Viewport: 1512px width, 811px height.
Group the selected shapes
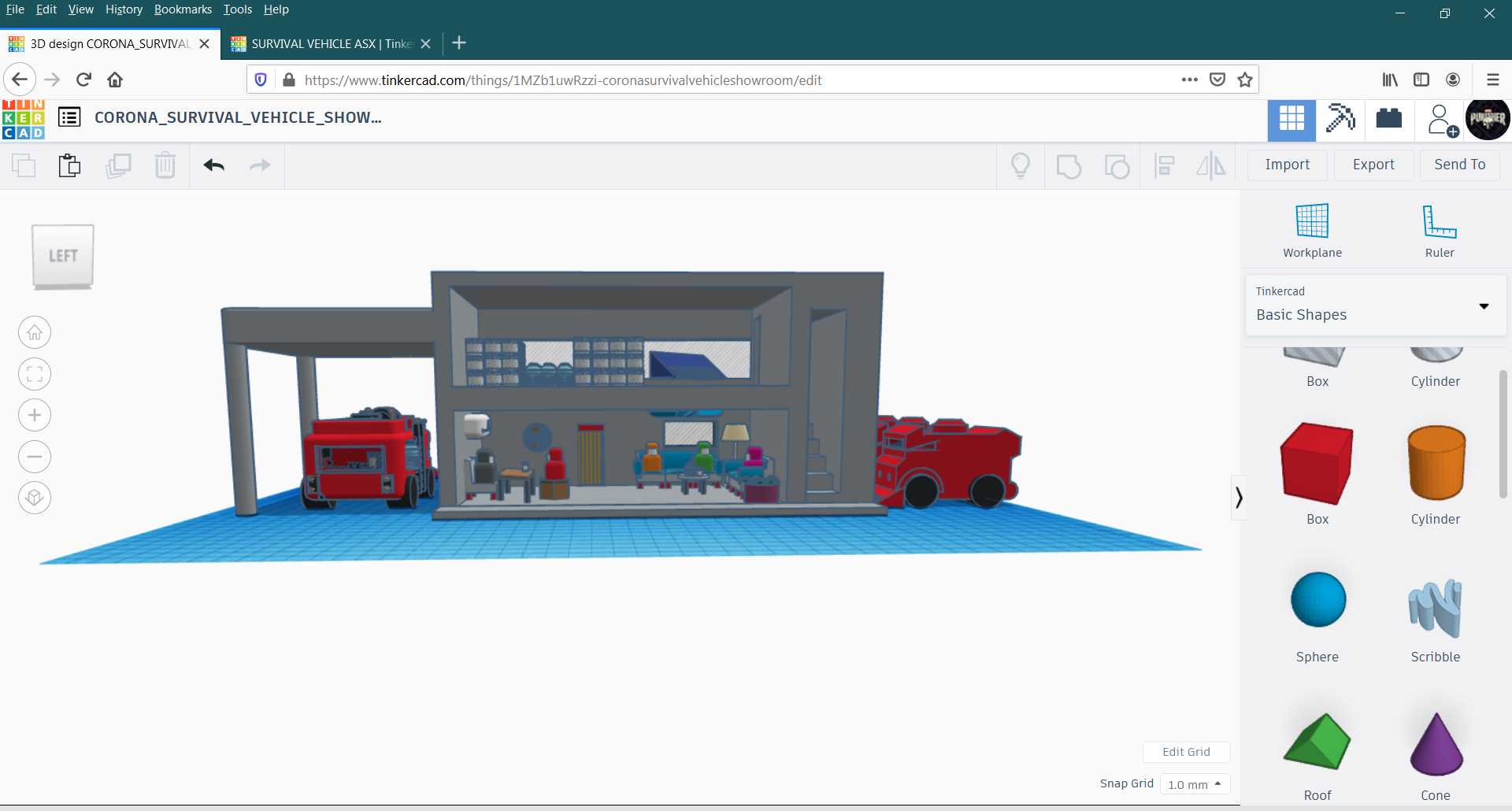(1069, 165)
